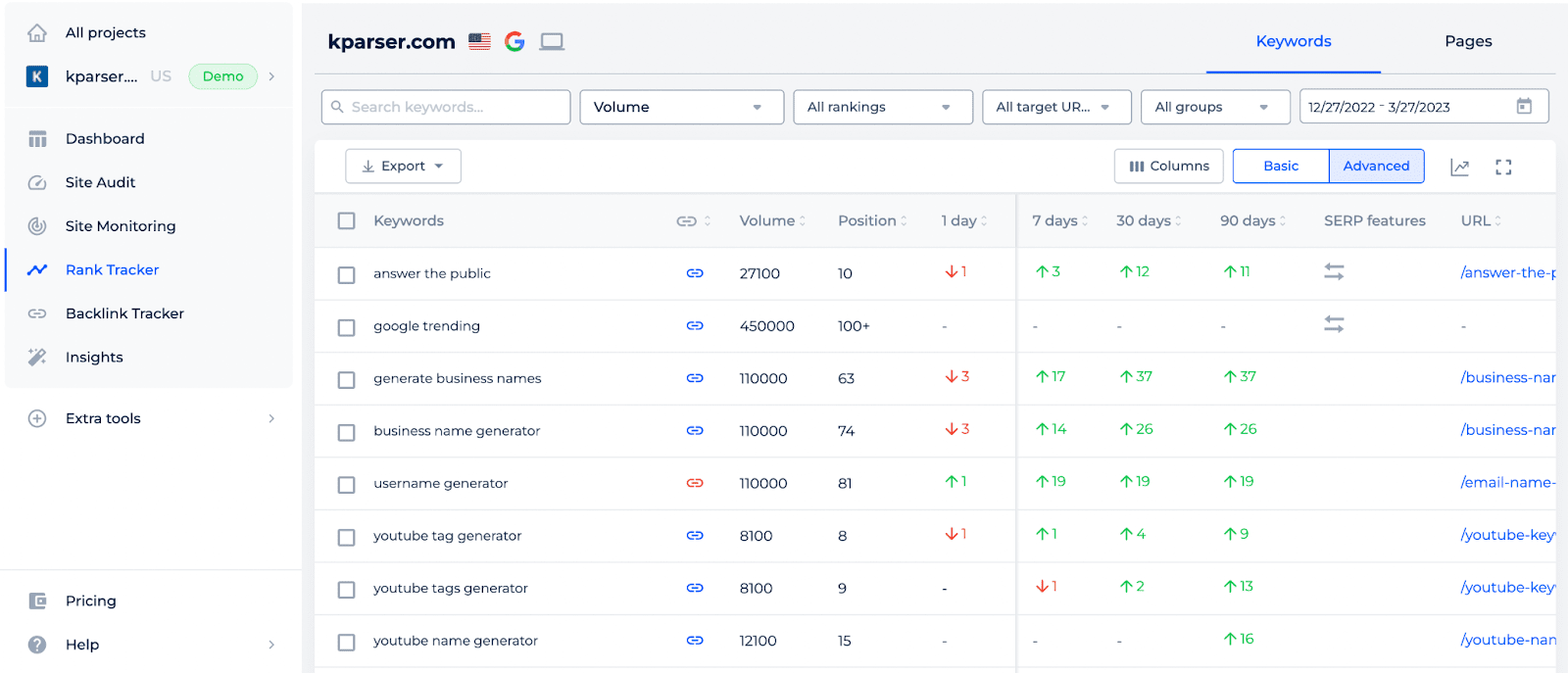Open the Export dropdown button

pos(403,167)
